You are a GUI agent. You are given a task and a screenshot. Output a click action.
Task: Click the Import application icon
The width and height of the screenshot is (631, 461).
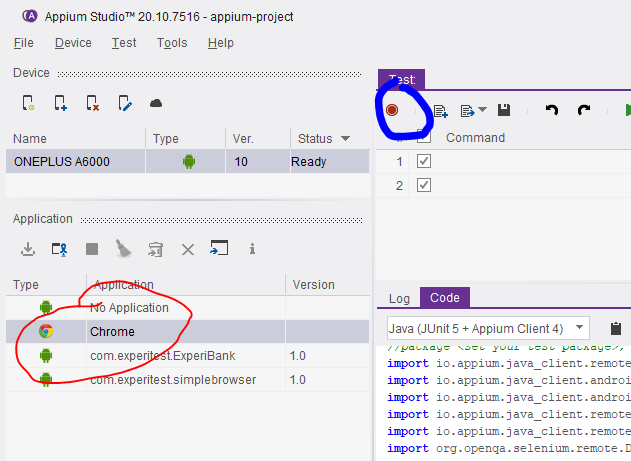pyautogui.click(x=219, y=248)
